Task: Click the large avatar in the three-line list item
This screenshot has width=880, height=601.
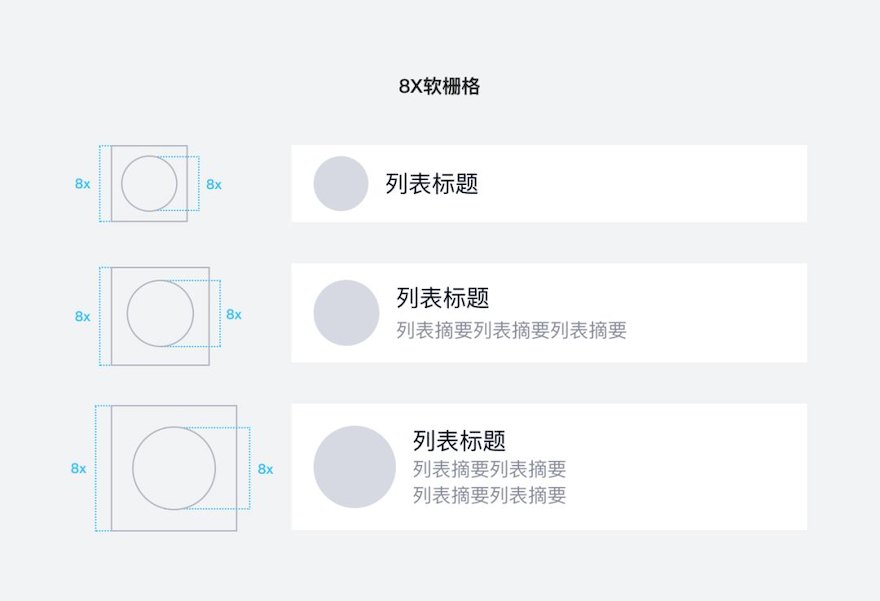Action: [x=355, y=467]
